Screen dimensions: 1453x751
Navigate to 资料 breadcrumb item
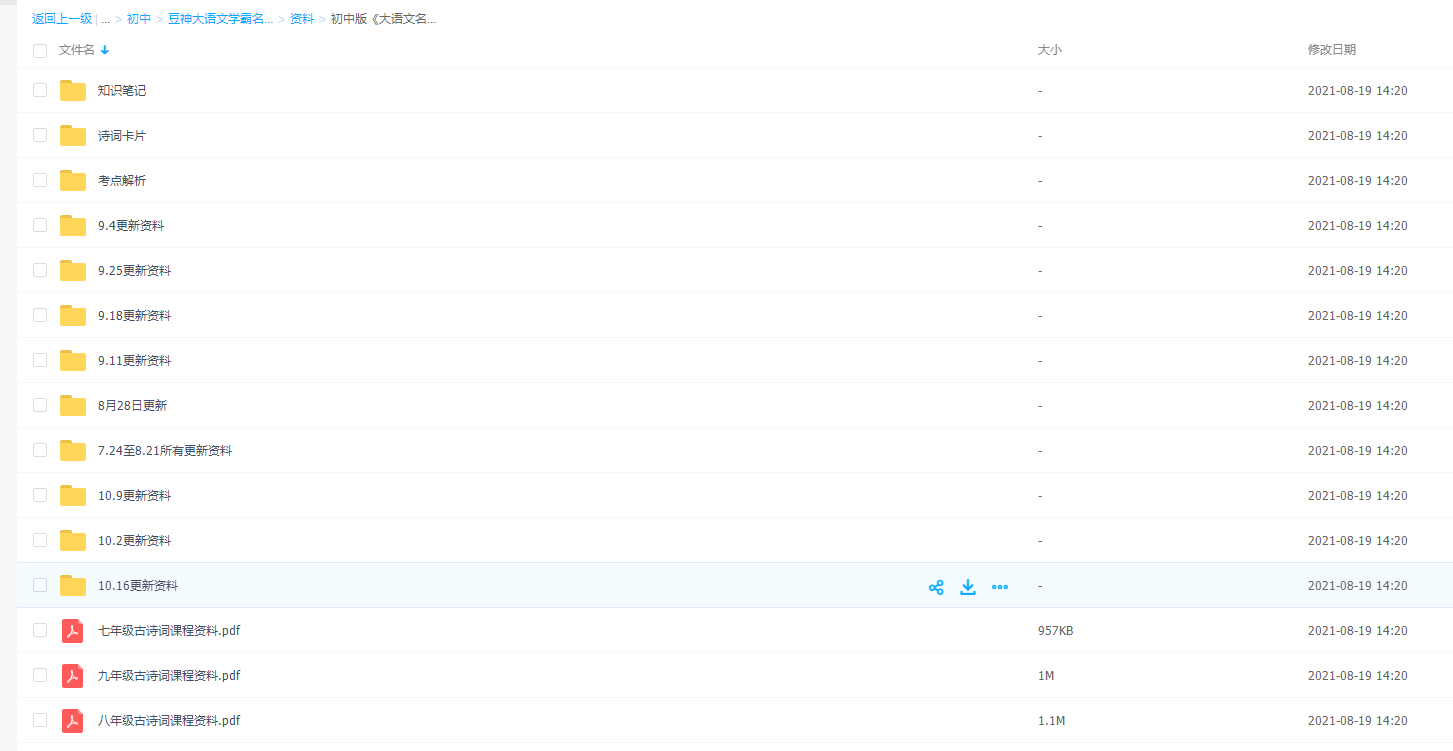[x=302, y=19]
